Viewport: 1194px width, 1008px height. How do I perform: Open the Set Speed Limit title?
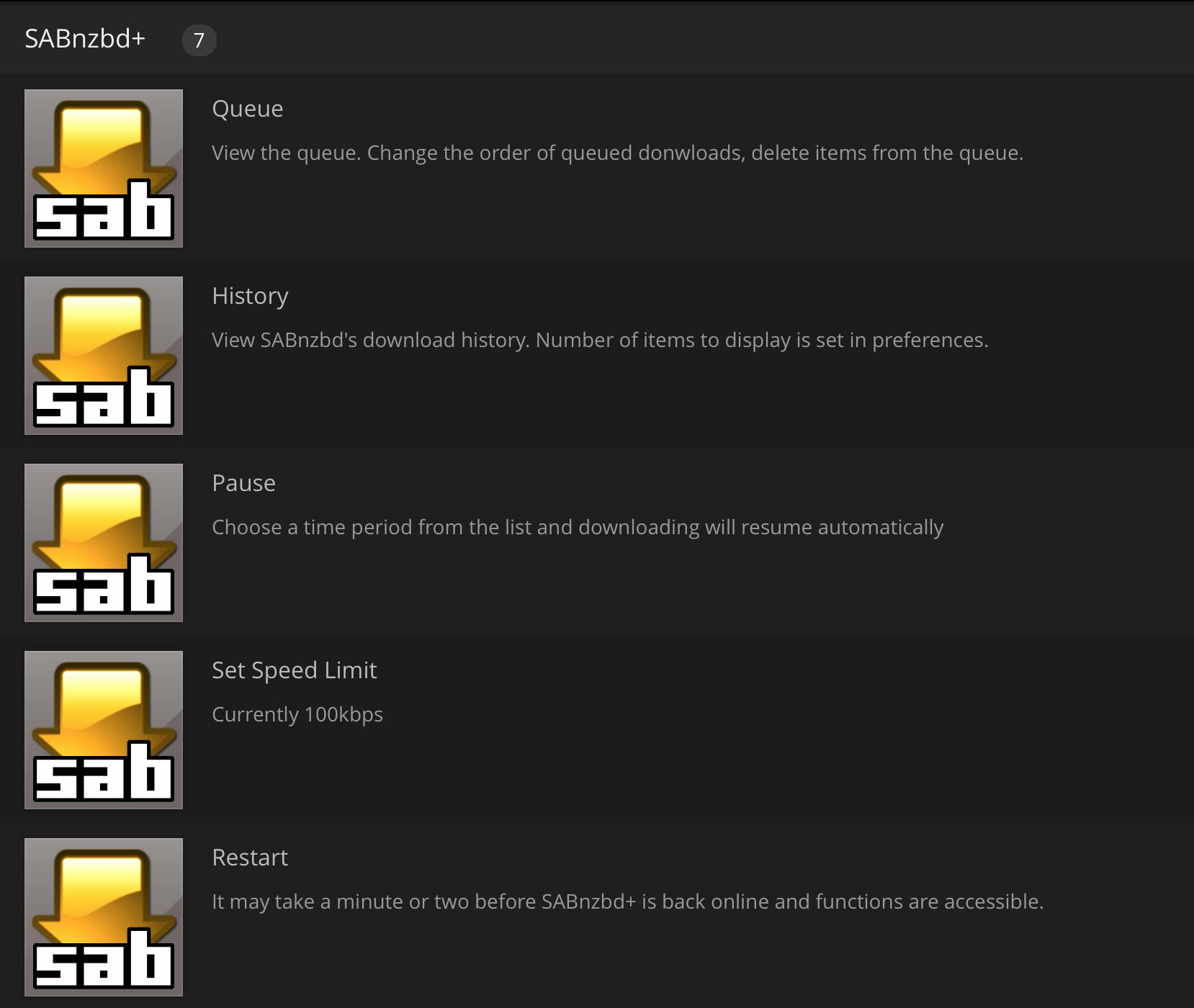click(x=294, y=670)
